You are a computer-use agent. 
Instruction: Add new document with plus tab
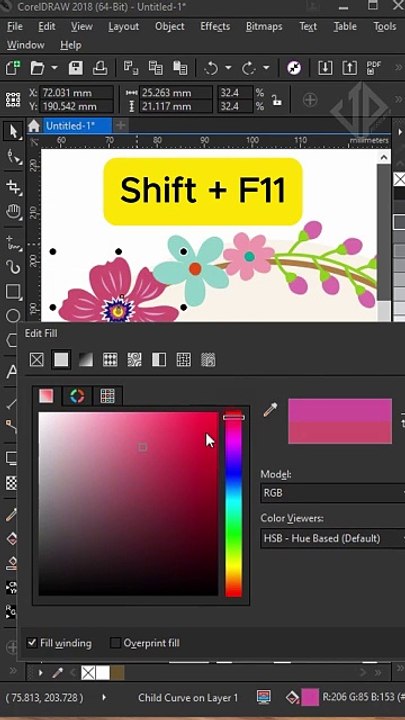click(120, 125)
